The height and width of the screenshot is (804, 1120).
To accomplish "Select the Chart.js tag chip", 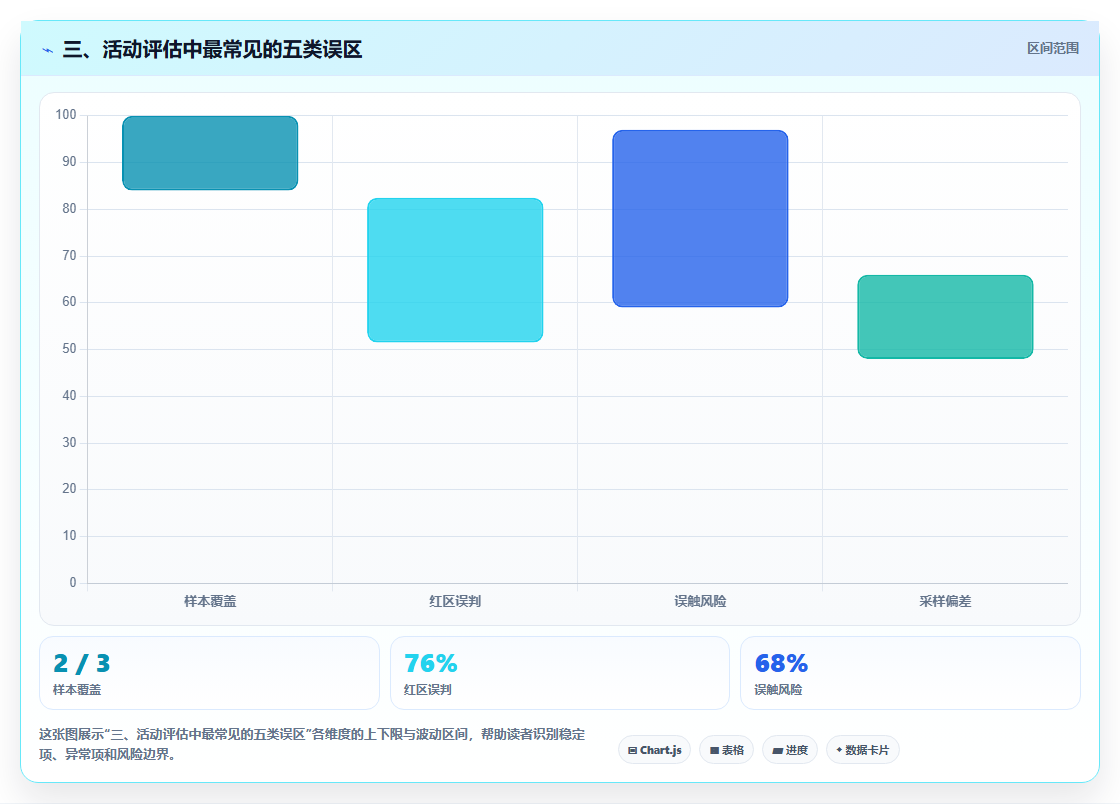I will 654,750.
